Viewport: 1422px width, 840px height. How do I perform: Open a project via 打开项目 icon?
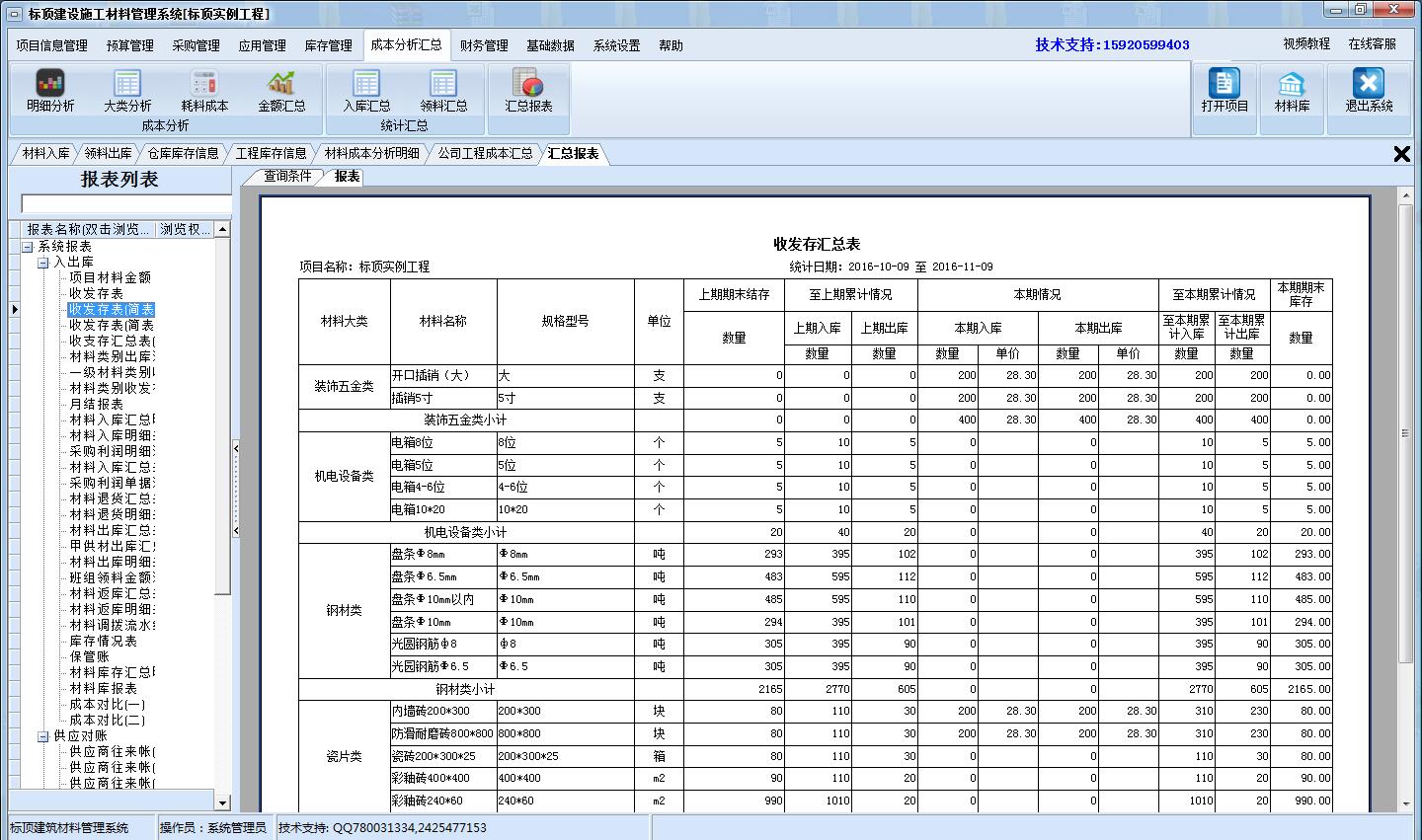pyautogui.click(x=1224, y=94)
